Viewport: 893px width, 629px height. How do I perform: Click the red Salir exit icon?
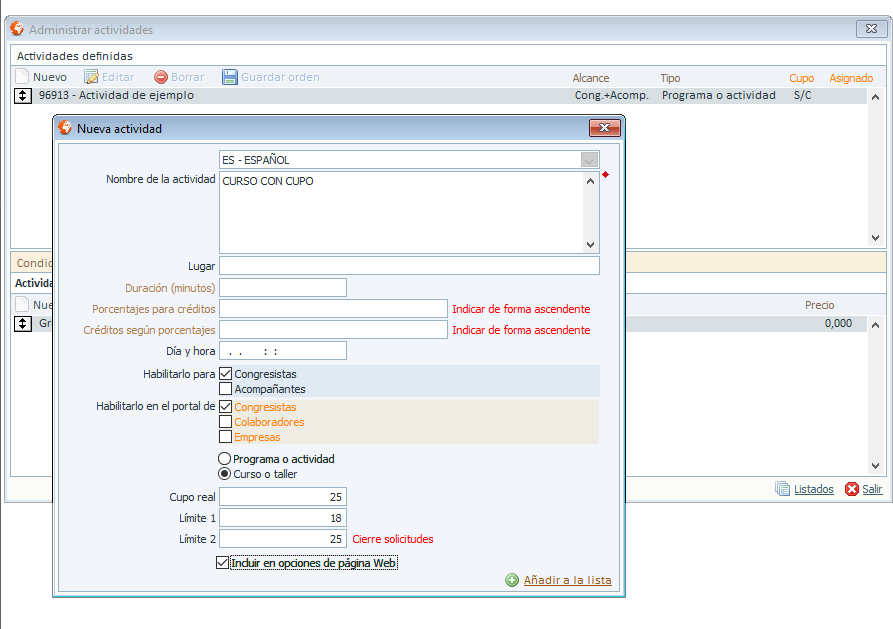click(x=852, y=489)
